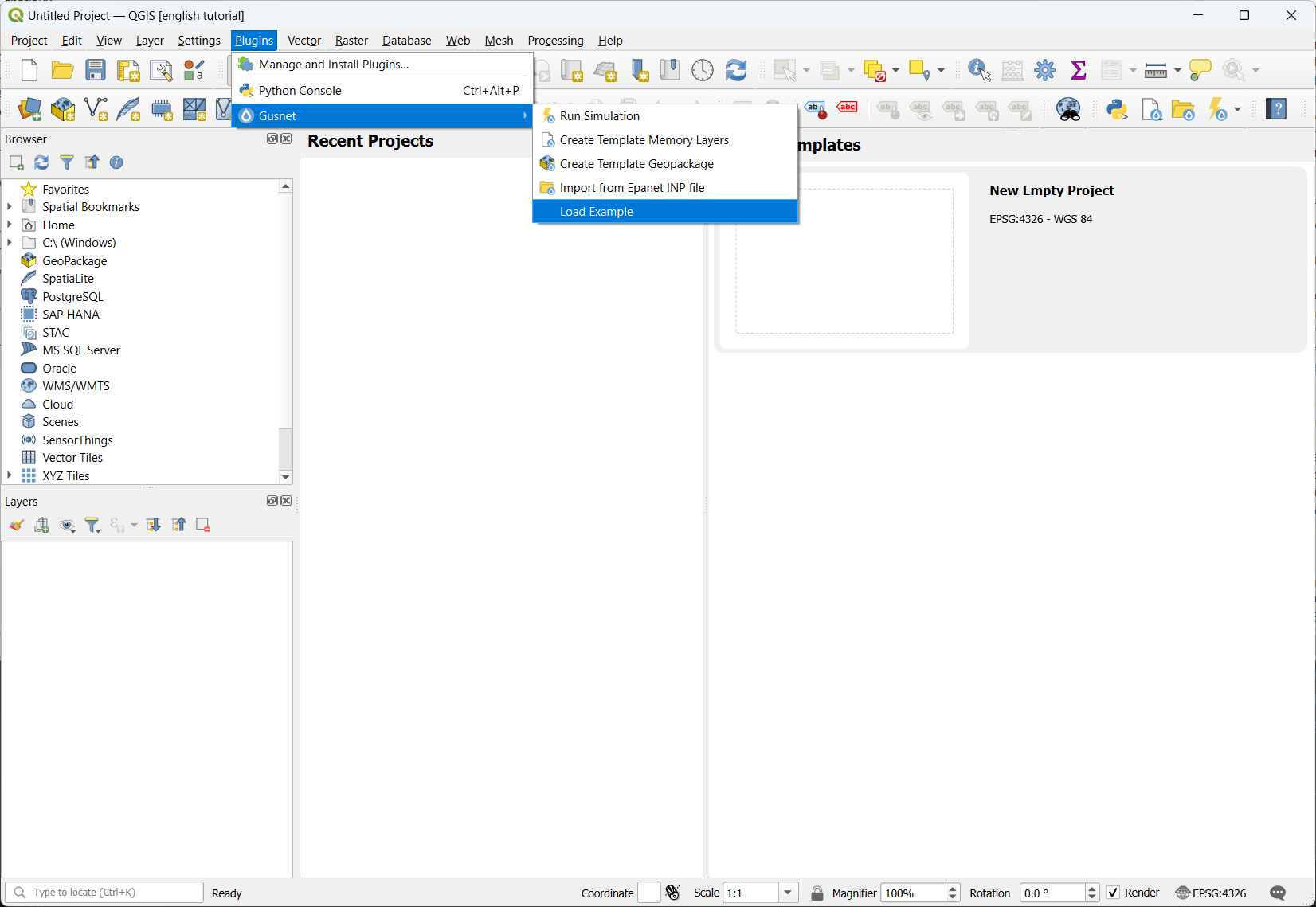The height and width of the screenshot is (907, 1316).
Task: Click the Open Layer Styling Panel icon
Action: pos(16,525)
